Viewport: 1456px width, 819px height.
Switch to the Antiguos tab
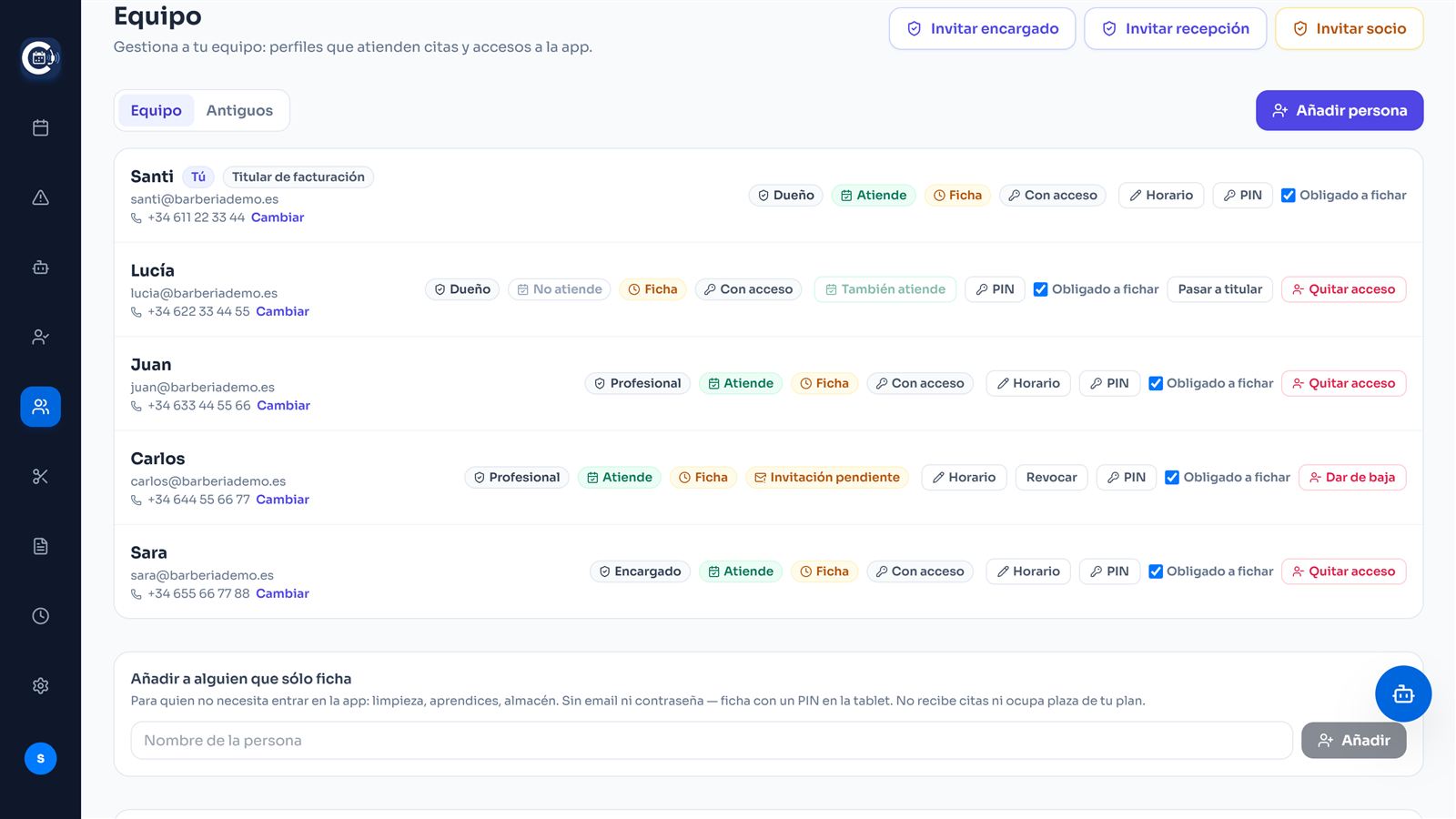click(239, 110)
